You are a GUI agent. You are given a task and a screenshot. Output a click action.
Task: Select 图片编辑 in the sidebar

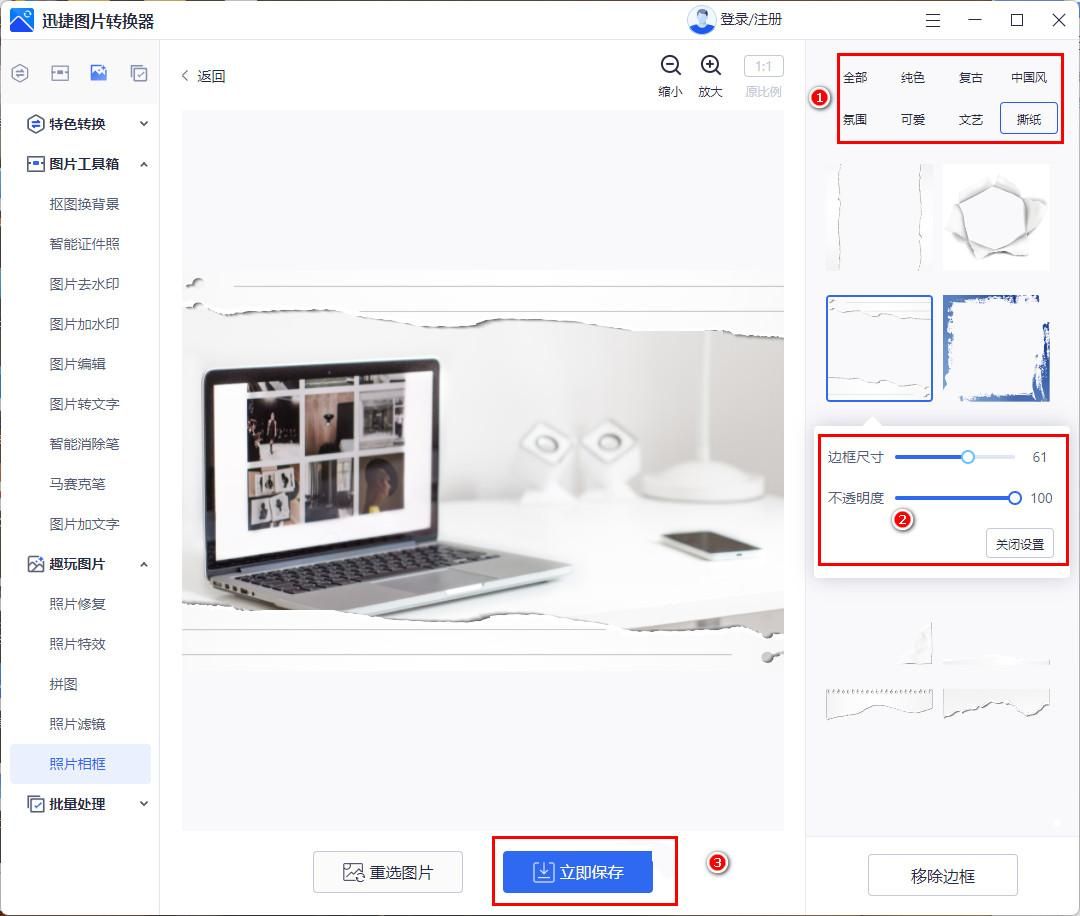click(77, 364)
